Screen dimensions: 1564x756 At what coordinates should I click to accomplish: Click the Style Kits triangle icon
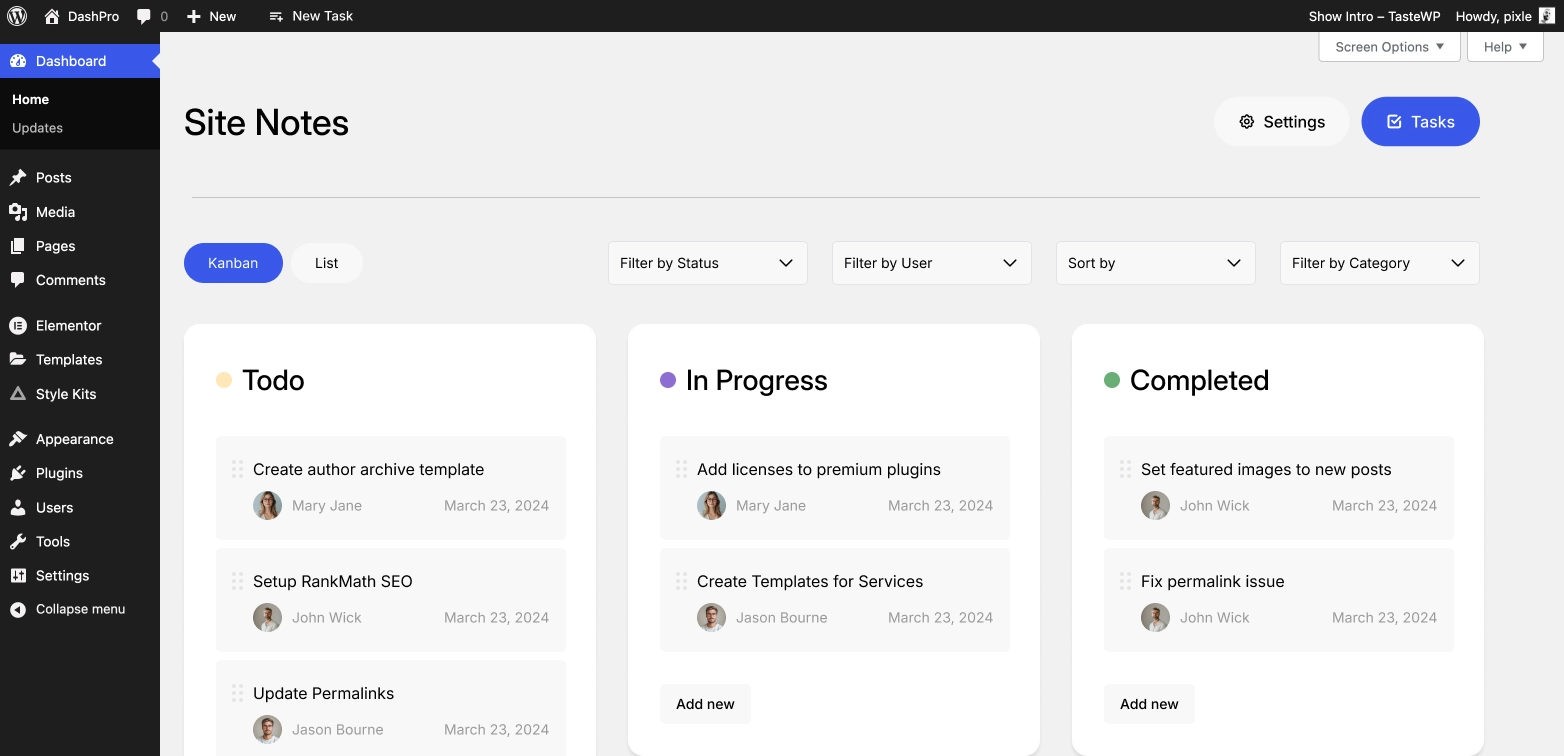pos(18,394)
